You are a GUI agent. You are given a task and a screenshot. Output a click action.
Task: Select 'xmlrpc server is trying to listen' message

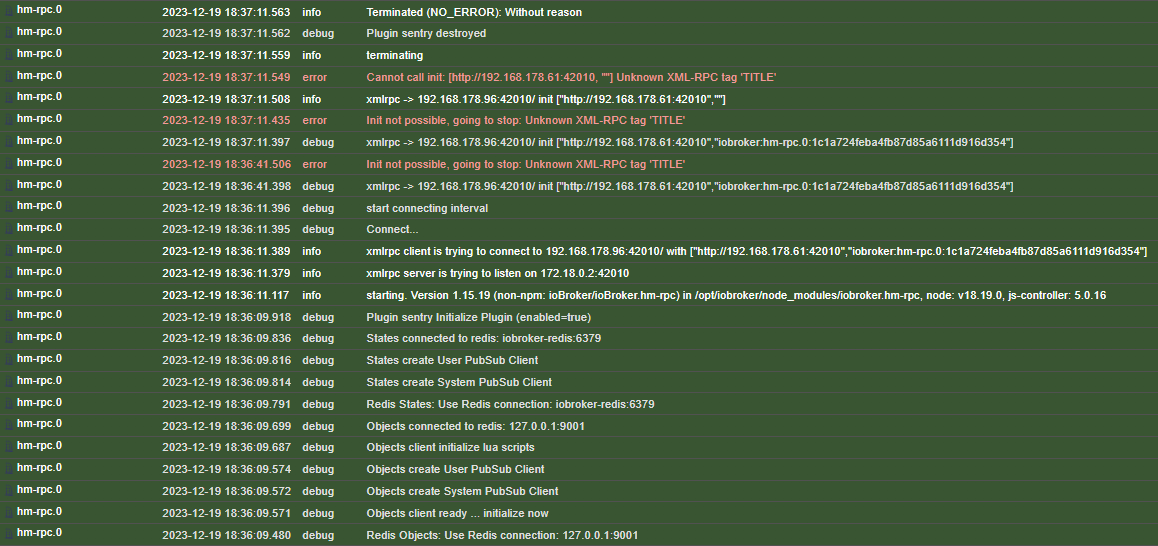point(498,273)
